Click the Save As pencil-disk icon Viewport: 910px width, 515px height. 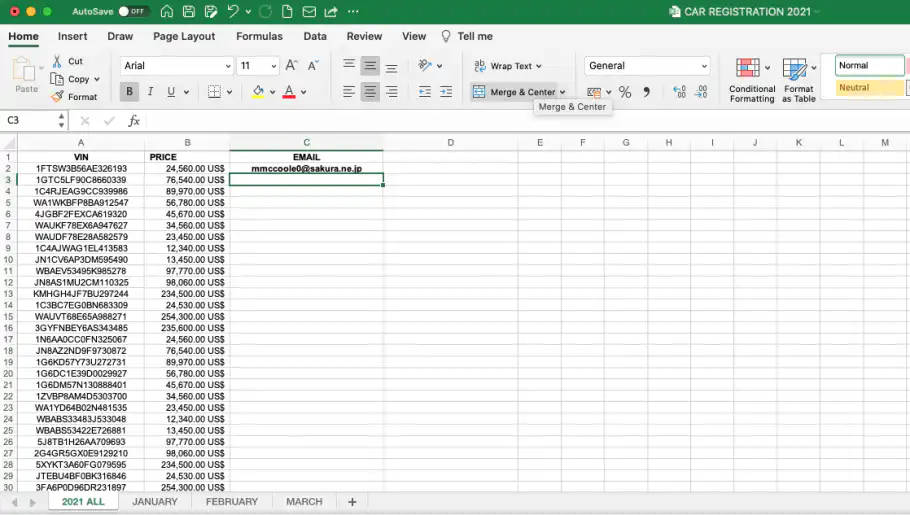(x=211, y=11)
